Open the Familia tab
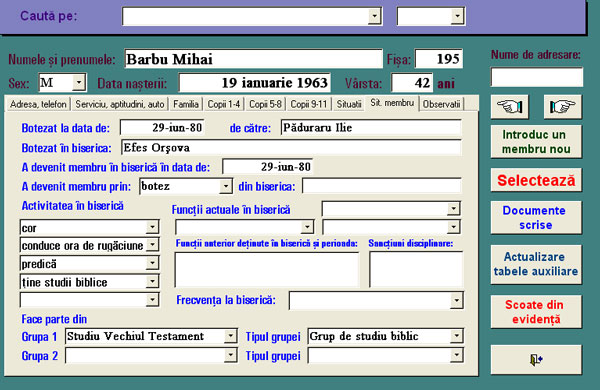The width and height of the screenshot is (600, 390). 186,104
